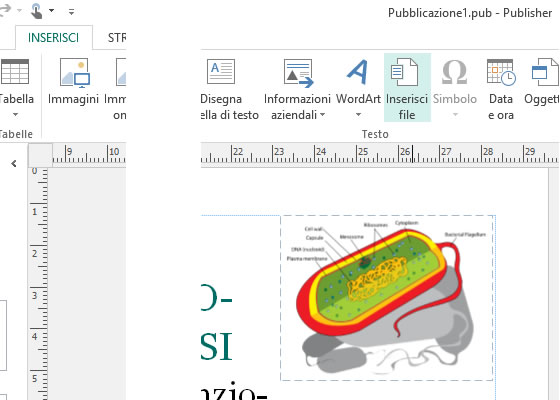Open the Simbolo dropdown arrow
The width and height of the screenshot is (560, 400).
(455, 115)
